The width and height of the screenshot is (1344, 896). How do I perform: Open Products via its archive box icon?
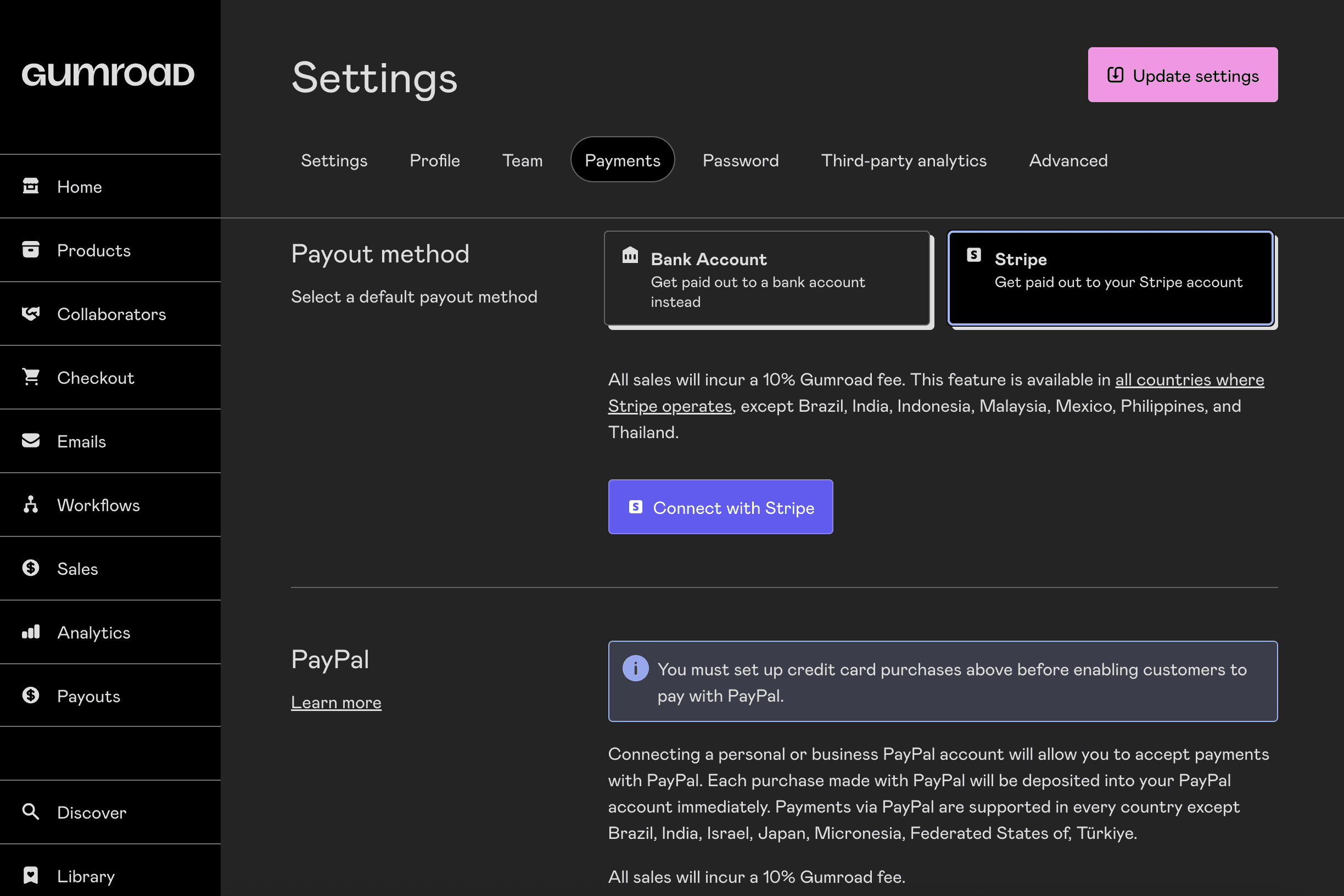[x=31, y=250]
